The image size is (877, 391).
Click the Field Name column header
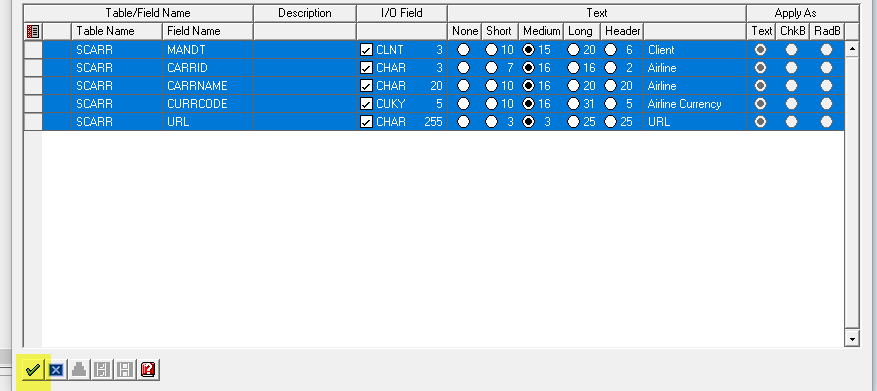[208, 31]
